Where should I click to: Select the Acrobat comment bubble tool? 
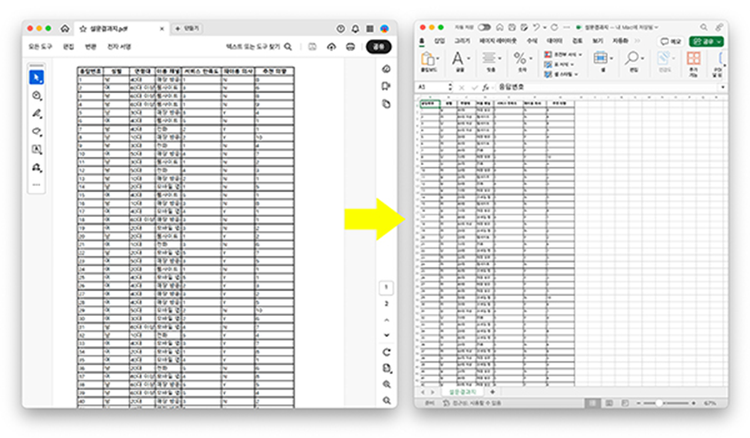[x=36, y=96]
